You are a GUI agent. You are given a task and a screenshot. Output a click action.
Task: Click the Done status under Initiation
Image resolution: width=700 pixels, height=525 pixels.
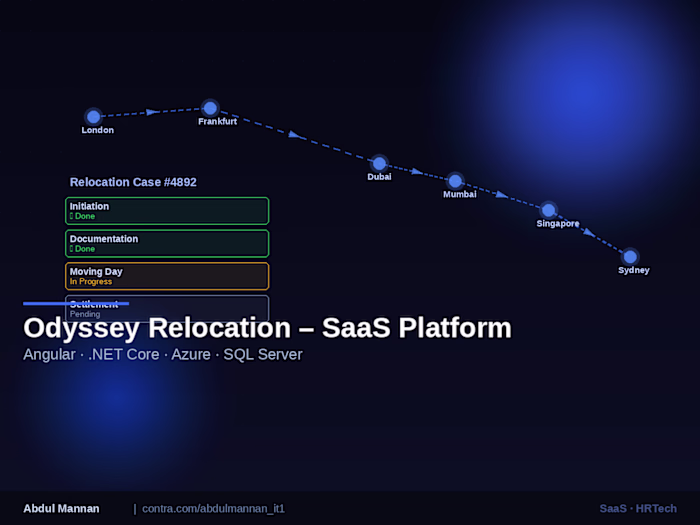tap(83, 216)
